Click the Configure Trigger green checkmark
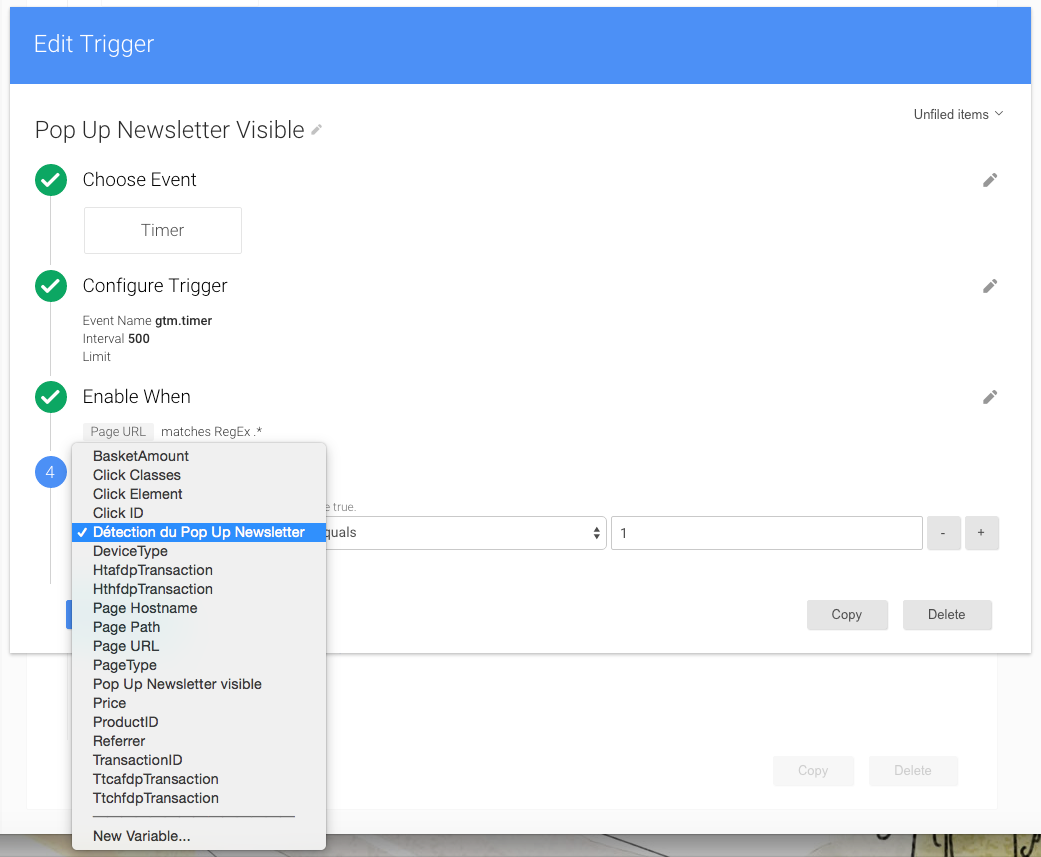Screen dimensions: 1041x857 point(51,286)
